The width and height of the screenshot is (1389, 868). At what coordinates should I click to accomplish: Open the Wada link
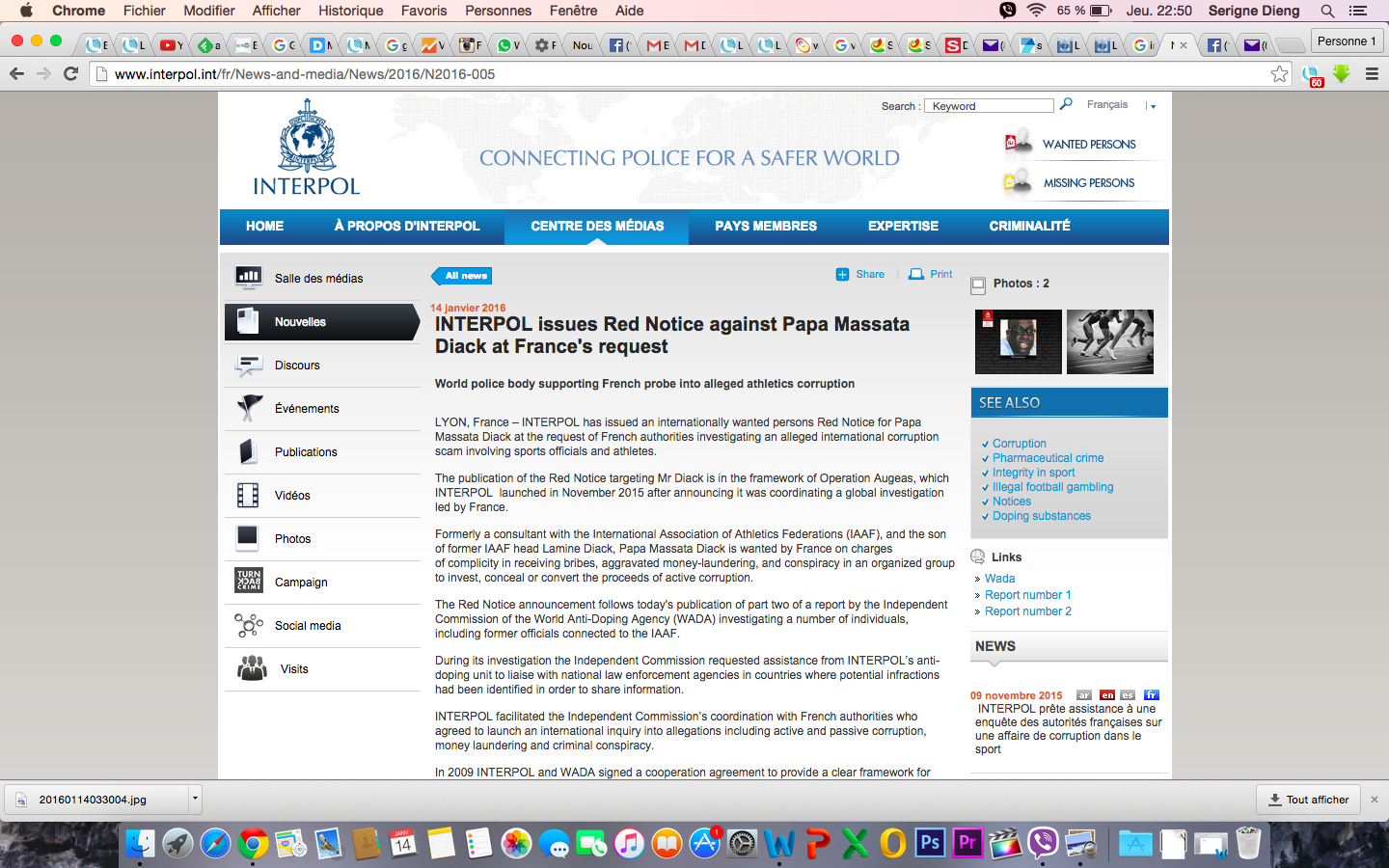[999, 579]
